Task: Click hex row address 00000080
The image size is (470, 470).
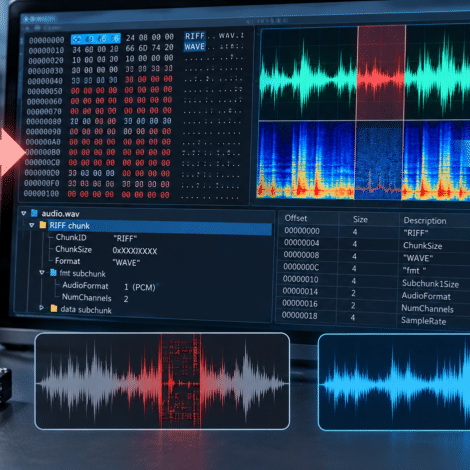Action: point(44,122)
